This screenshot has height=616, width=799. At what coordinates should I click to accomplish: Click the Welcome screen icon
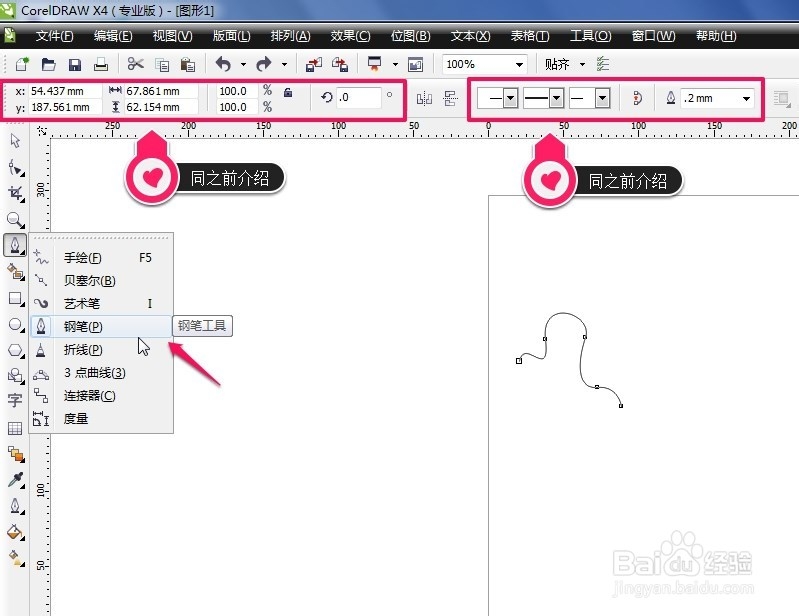tap(415, 65)
